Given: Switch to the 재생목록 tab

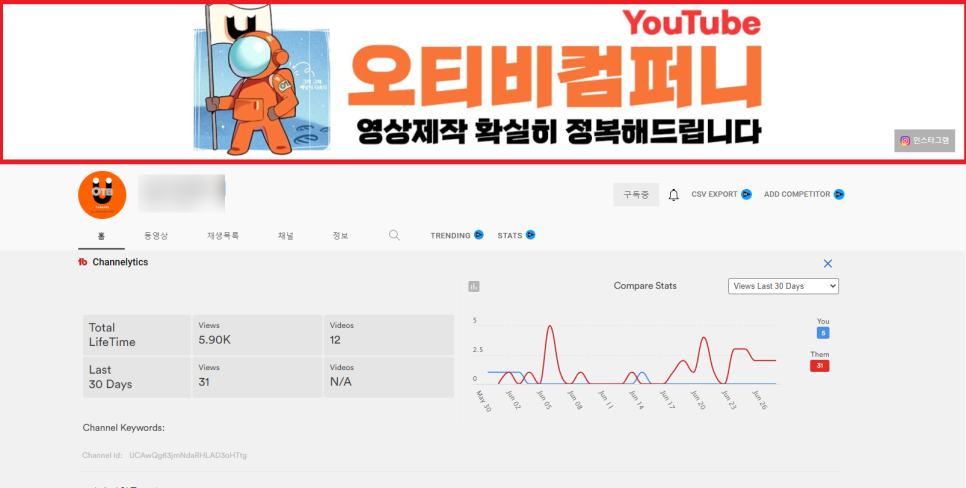Looking at the screenshot, I should 223,235.
